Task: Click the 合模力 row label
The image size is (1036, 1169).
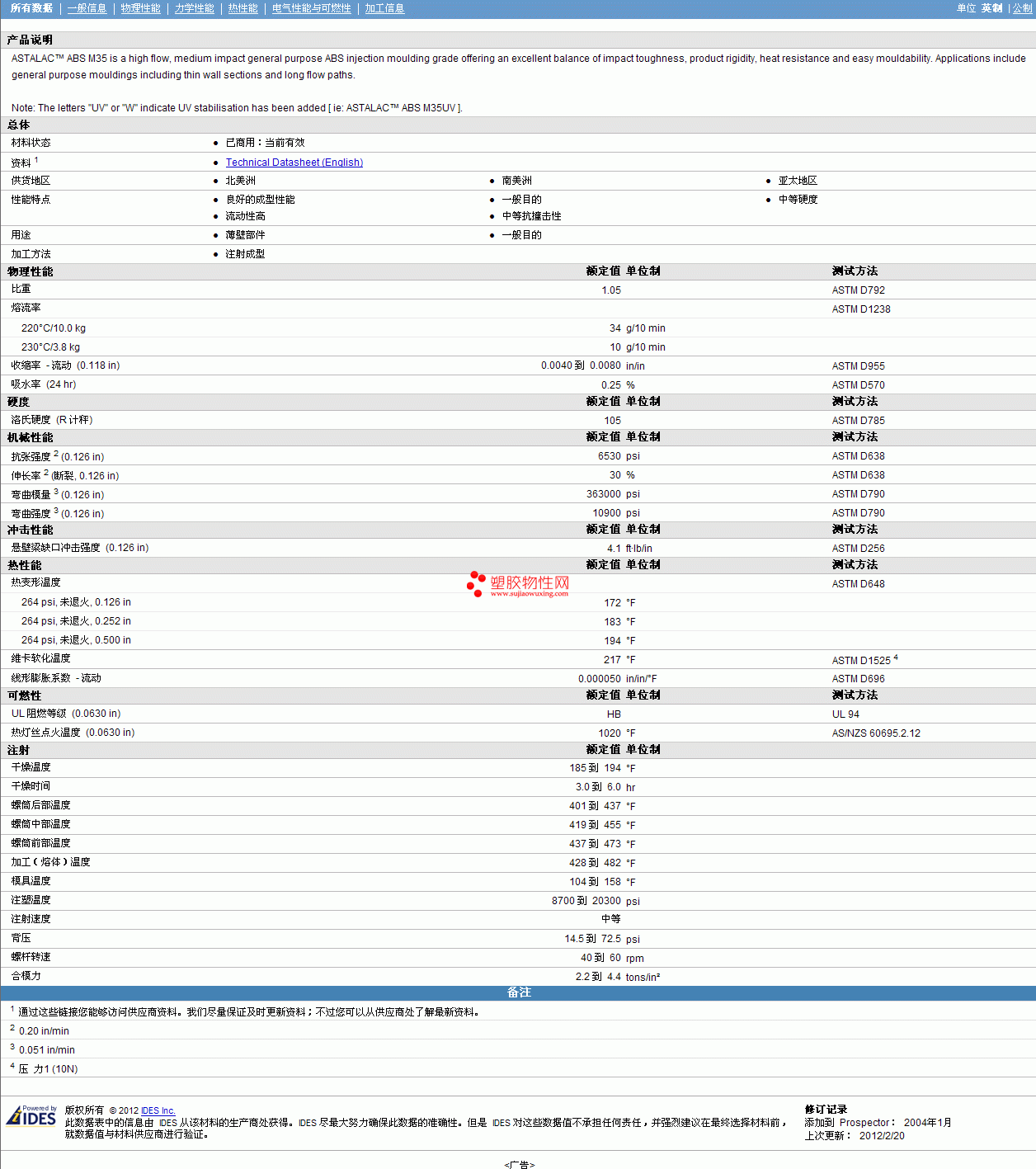Action: (x=26, y=976)
